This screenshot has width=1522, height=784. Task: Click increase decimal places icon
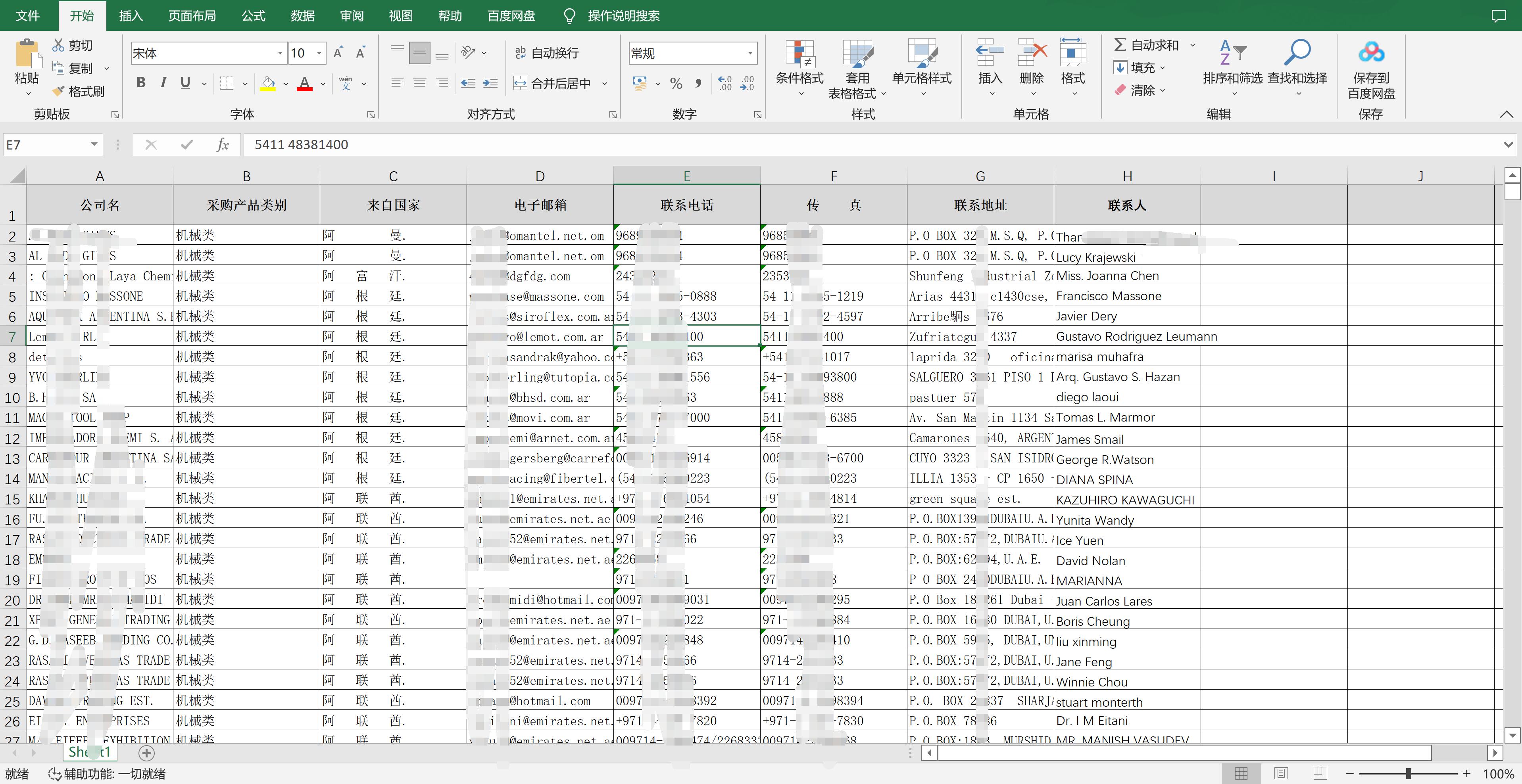725,83
